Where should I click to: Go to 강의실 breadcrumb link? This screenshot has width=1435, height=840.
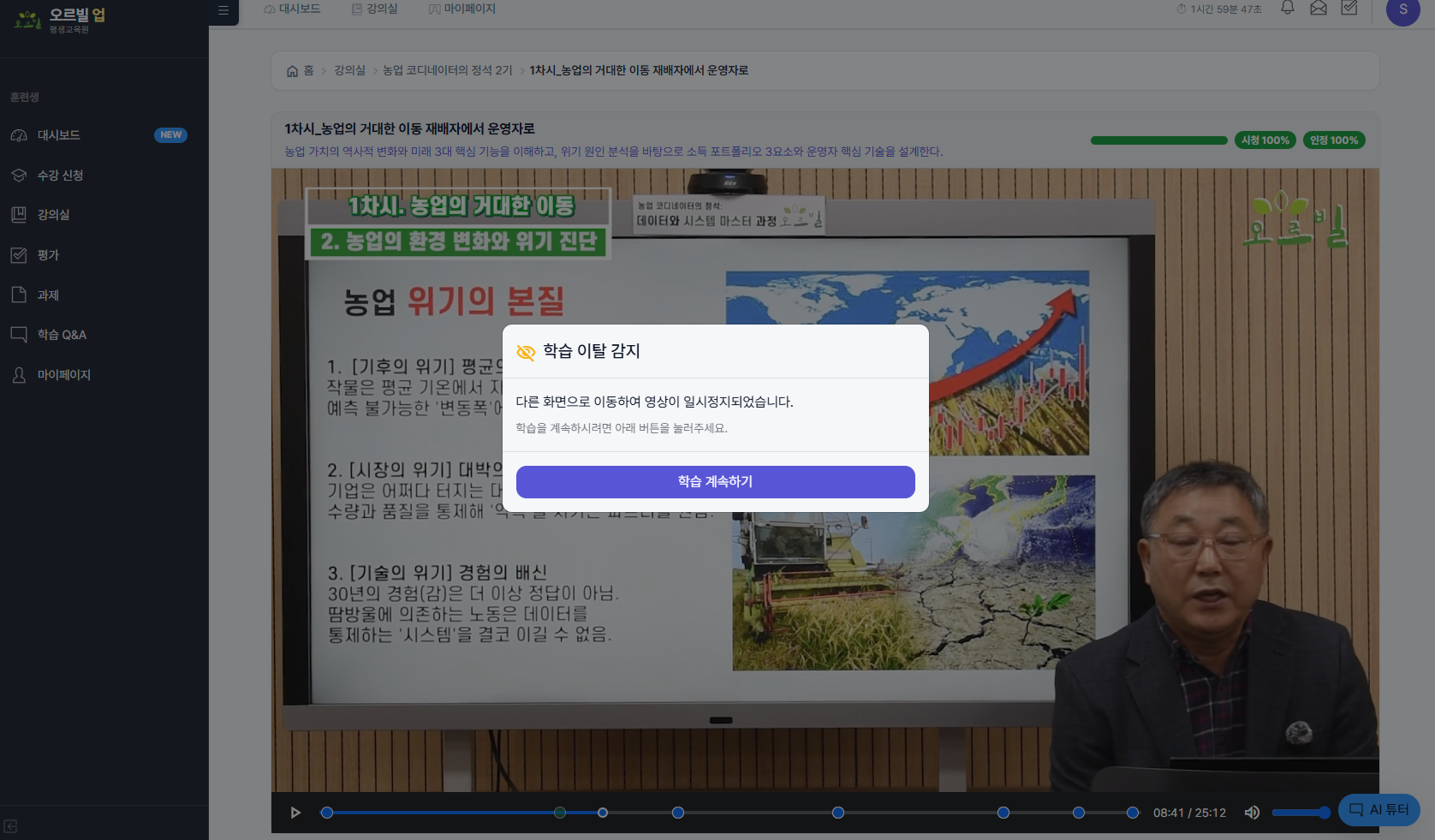tap(349, 70)
